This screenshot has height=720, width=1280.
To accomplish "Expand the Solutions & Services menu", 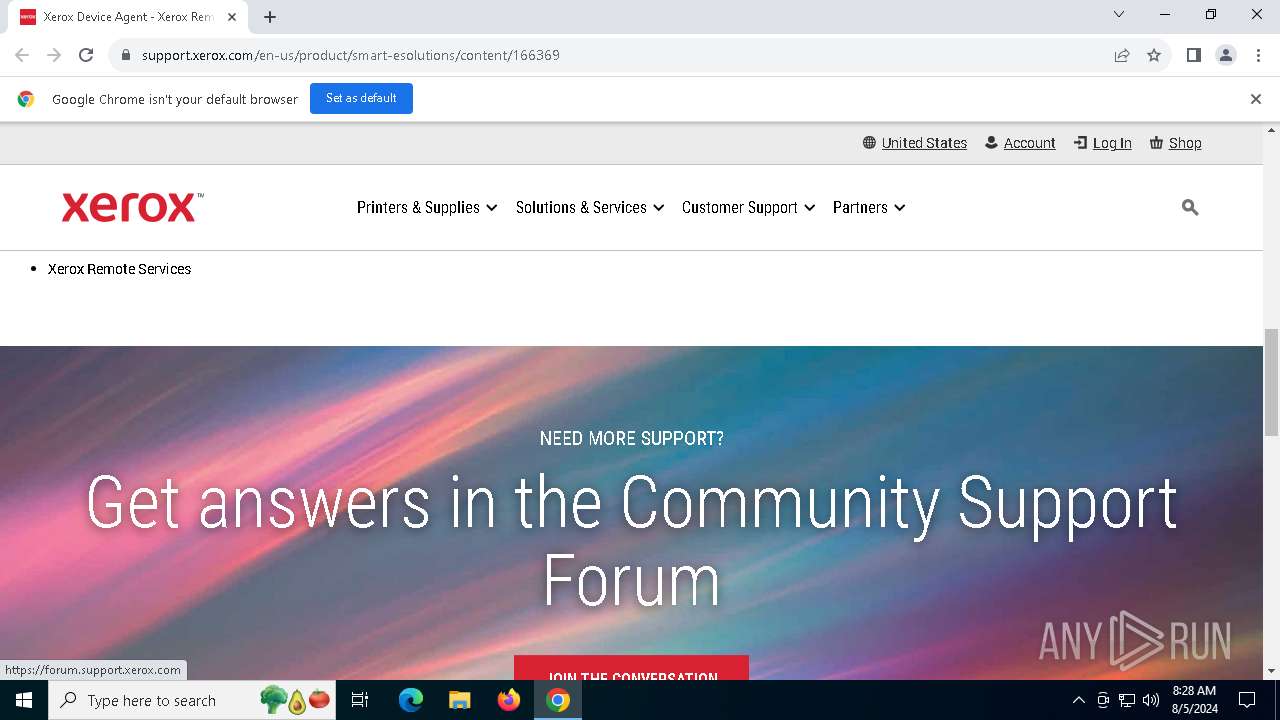I will pyautogui.click(x=590, y=207).
